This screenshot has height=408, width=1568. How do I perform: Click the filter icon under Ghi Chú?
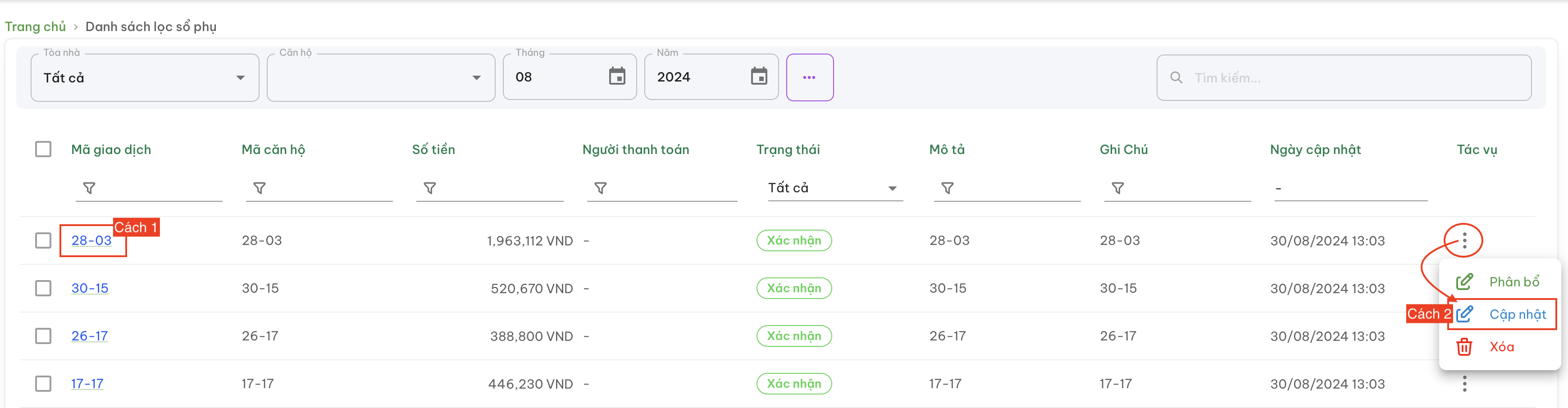[x=1117, y=189]
